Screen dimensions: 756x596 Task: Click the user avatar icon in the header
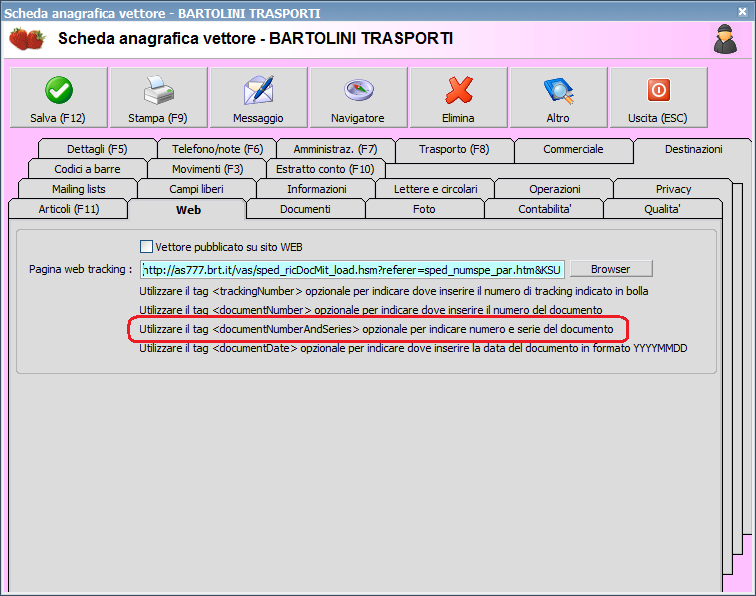tap(725, 39)
